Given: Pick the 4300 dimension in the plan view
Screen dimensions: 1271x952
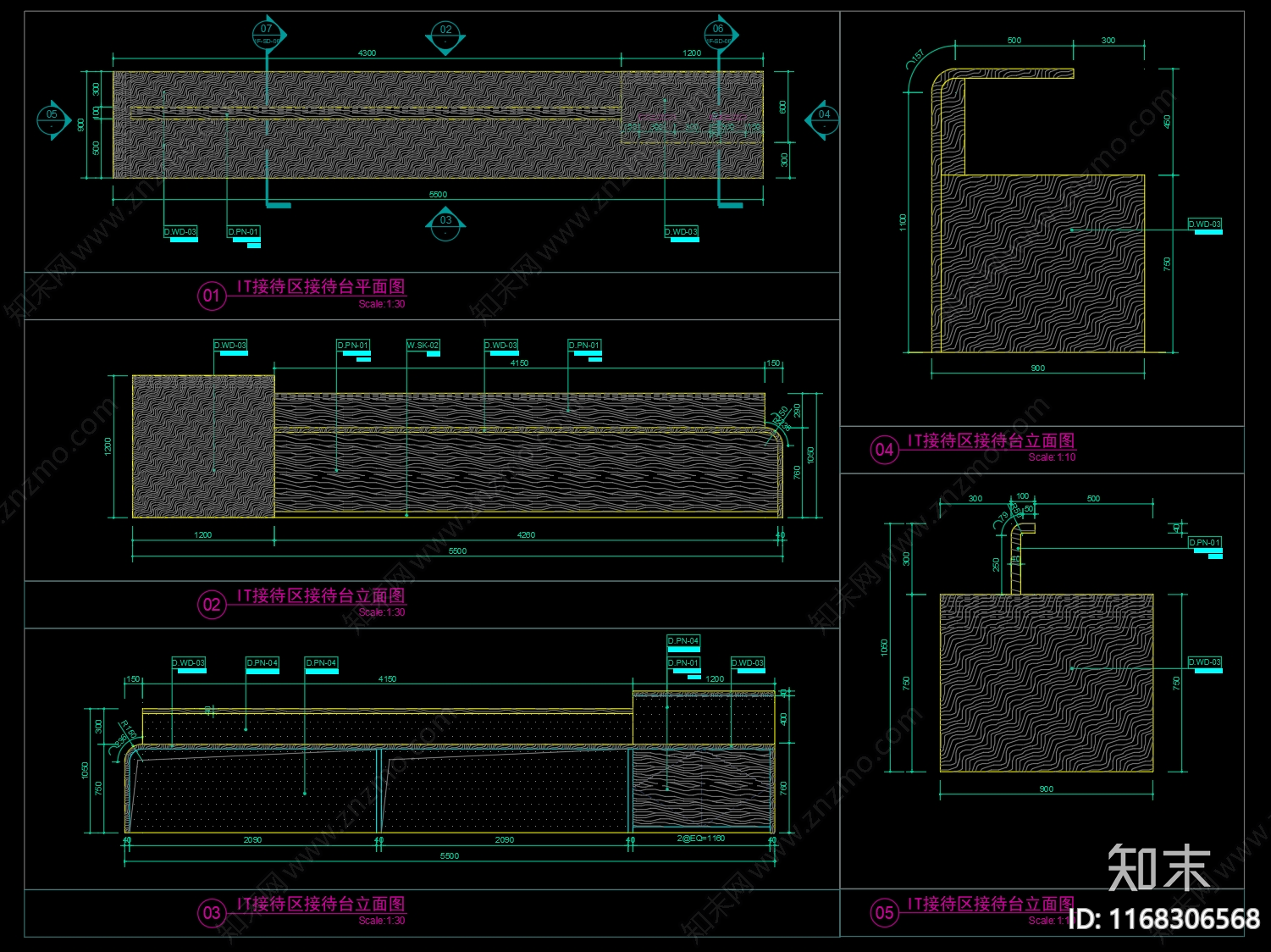Looking at the screenshot, I should (x=367, y=53).
